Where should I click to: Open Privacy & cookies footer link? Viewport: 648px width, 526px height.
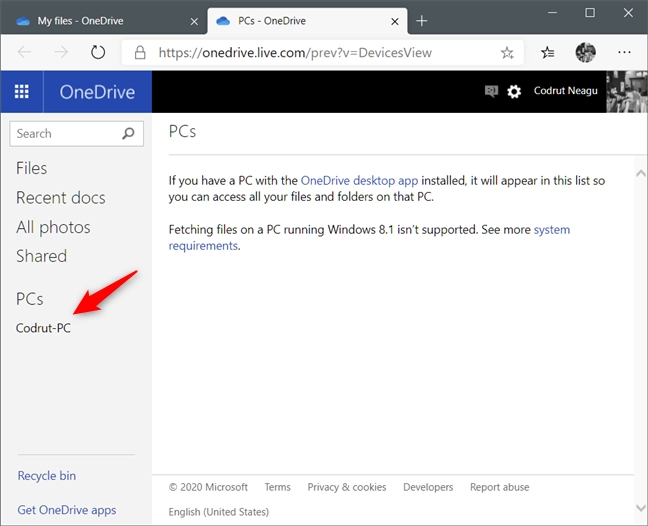pyautogui.click(x=347, y=487)
